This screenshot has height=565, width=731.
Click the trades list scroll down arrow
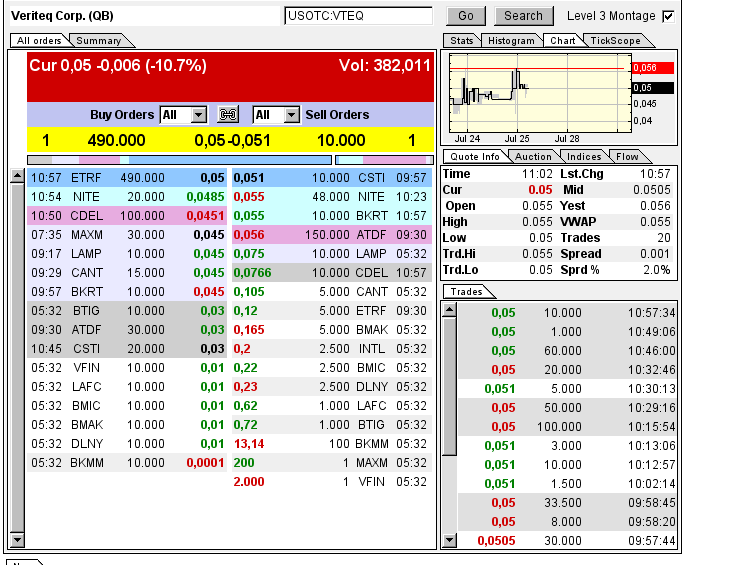450,540
